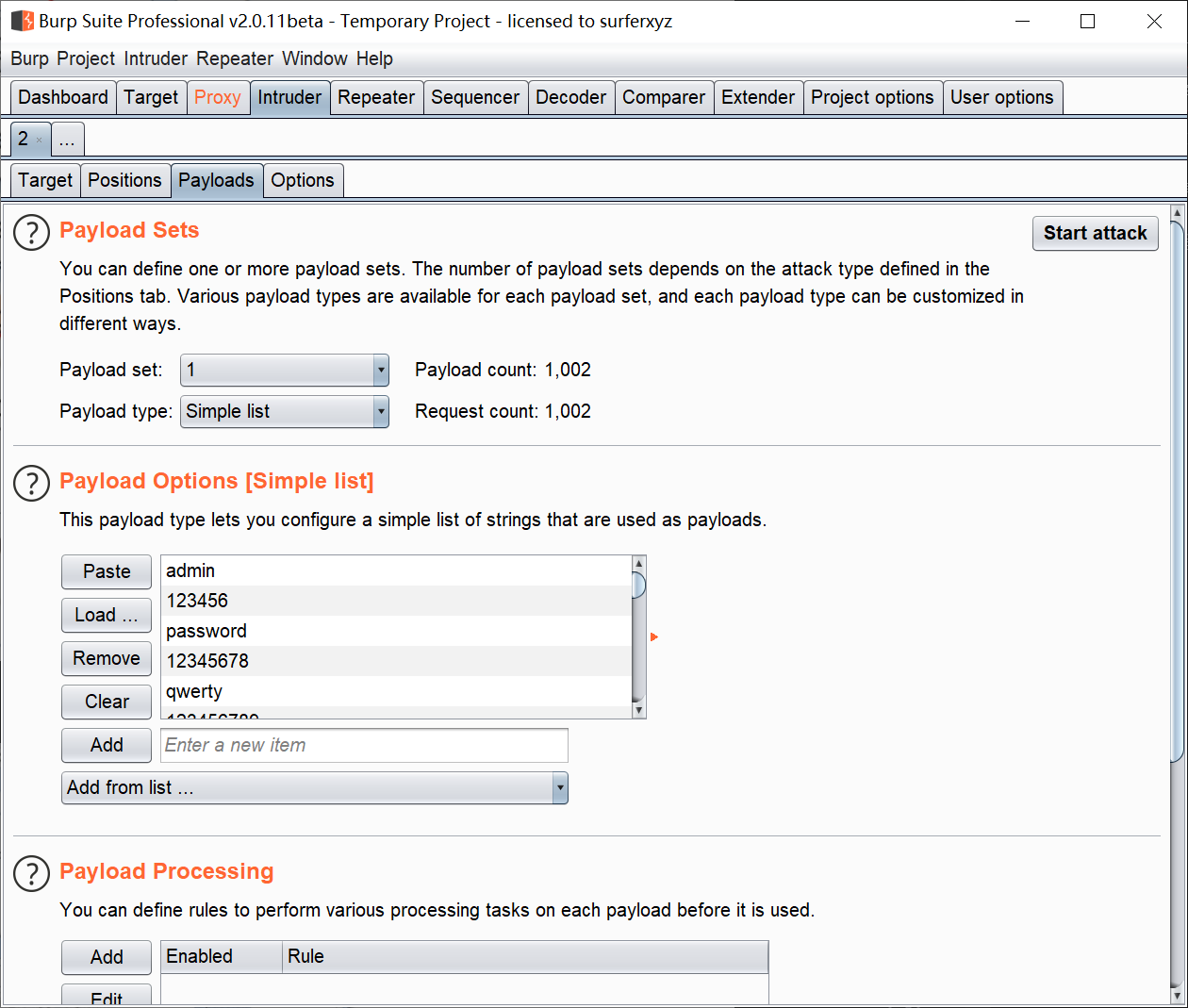Open Payload Options help icon
The height and width of the screenshot is (1008, 1188).
[31, 484]
